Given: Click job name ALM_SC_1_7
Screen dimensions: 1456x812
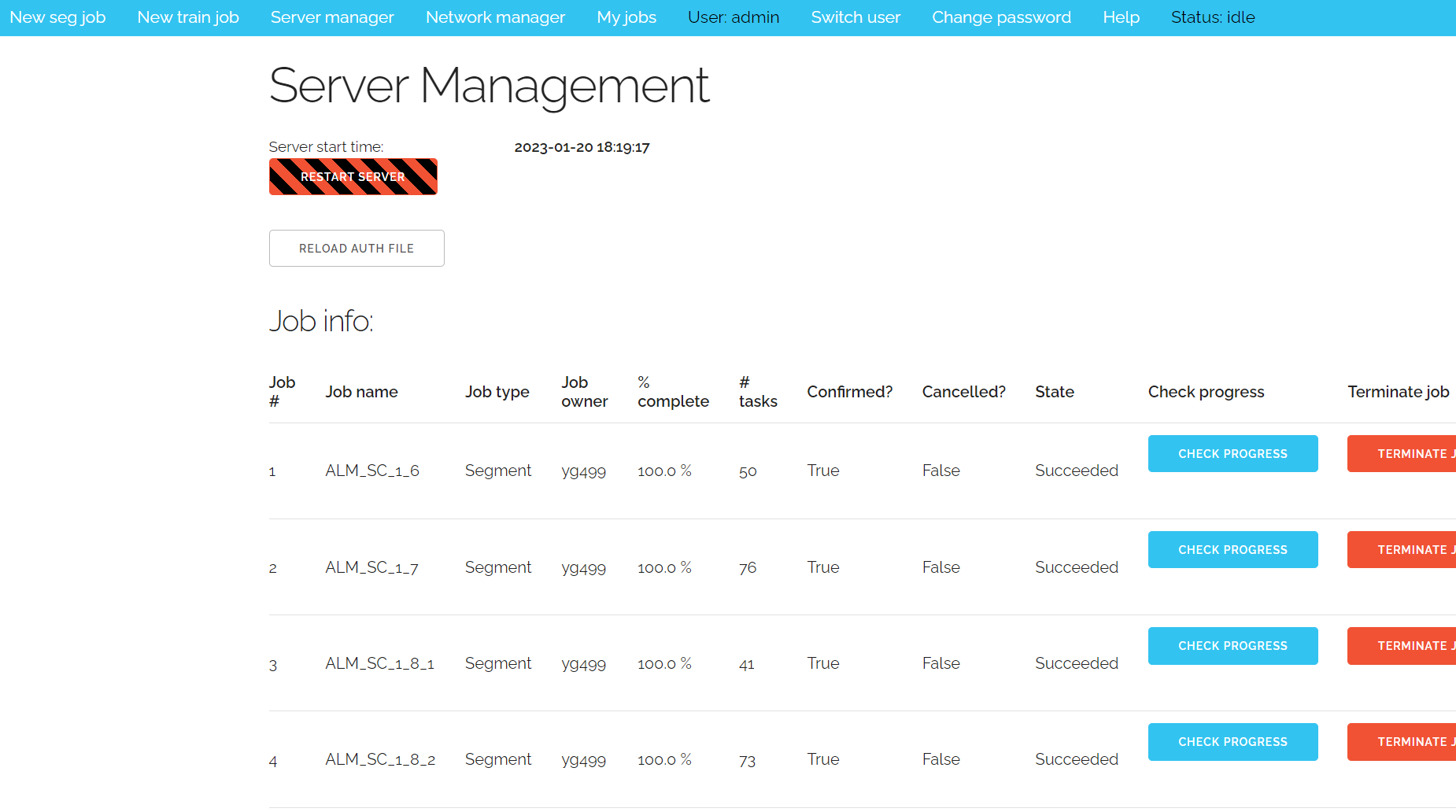Looking at the screenshot, I should (x=372, y=567).
